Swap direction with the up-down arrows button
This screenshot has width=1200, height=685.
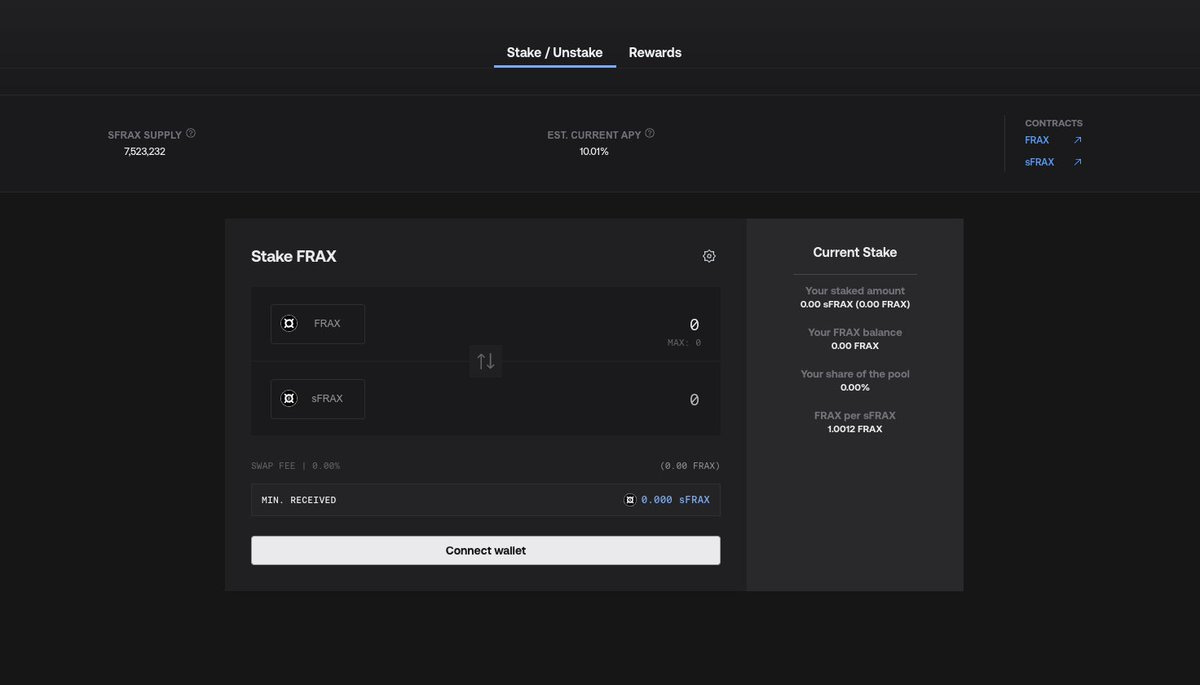pos(486,361)
